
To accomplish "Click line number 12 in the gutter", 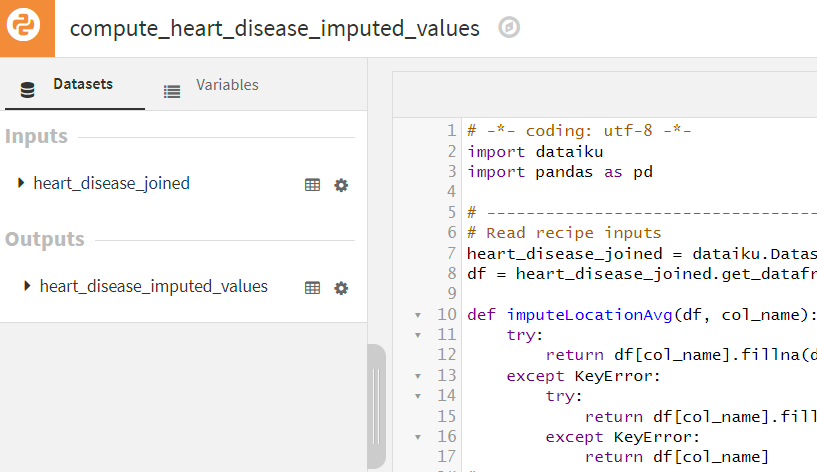I will click(447, 355).
